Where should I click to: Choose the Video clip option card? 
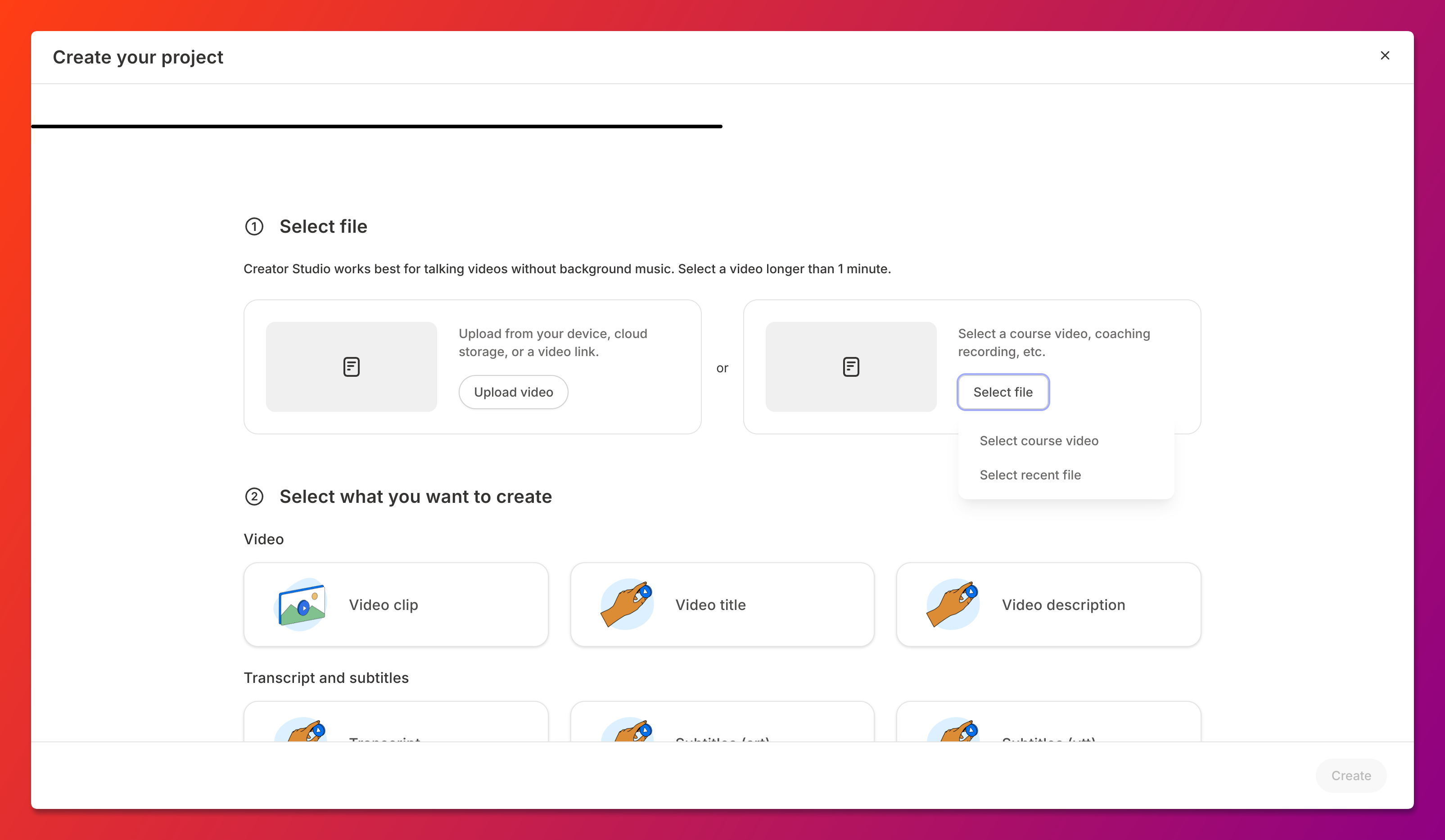(x=396, y=605)
